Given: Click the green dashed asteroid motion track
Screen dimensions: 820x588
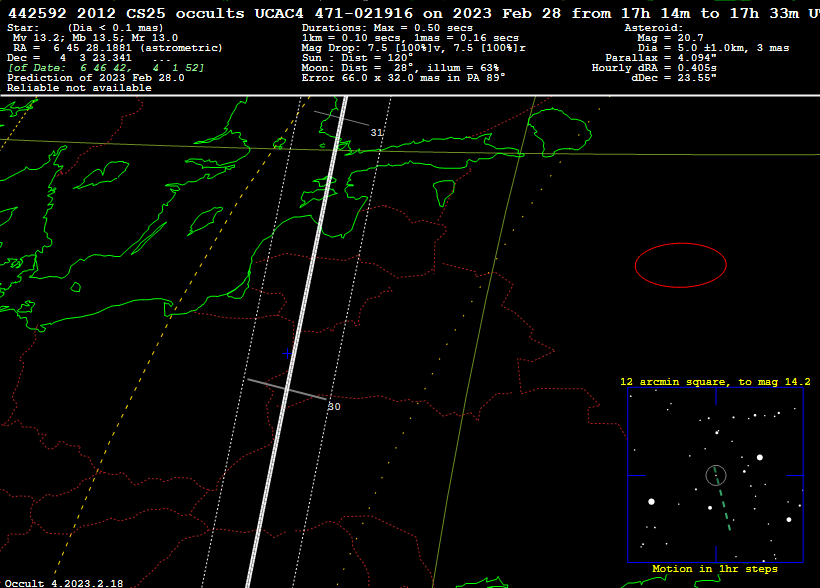Looking at the screenshot, I should (x=722, y=500).
